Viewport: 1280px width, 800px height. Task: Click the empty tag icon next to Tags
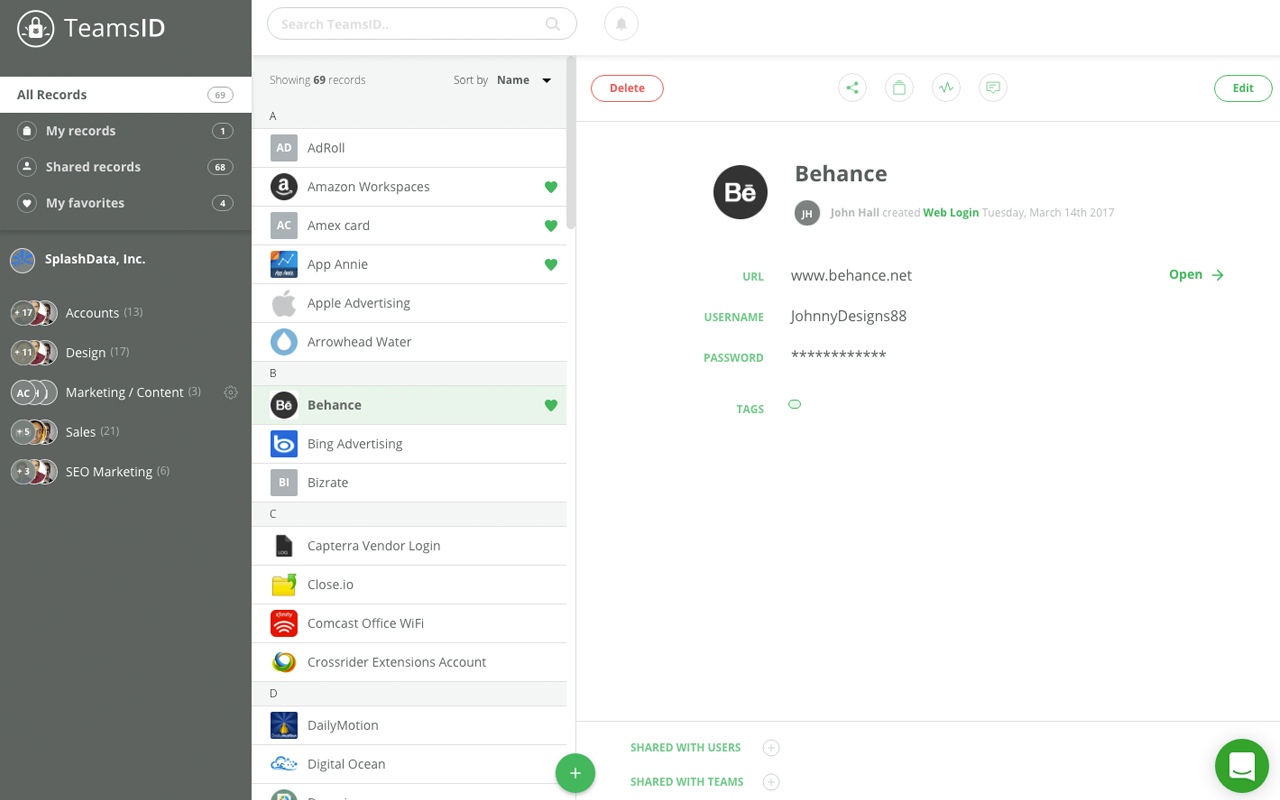795,405
